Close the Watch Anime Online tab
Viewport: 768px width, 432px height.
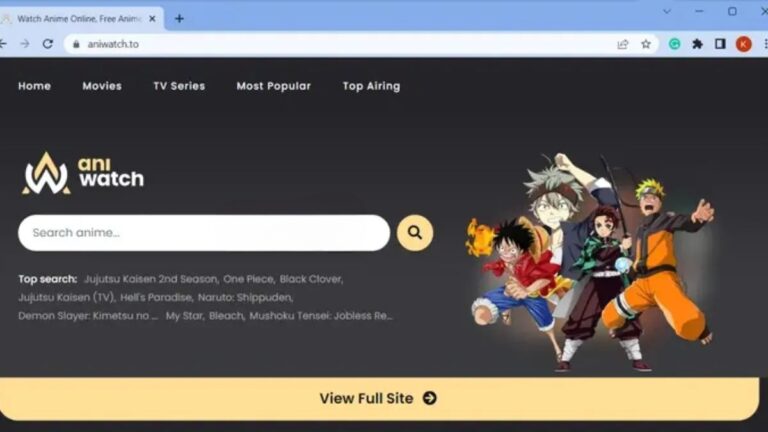tap(152, 19)
